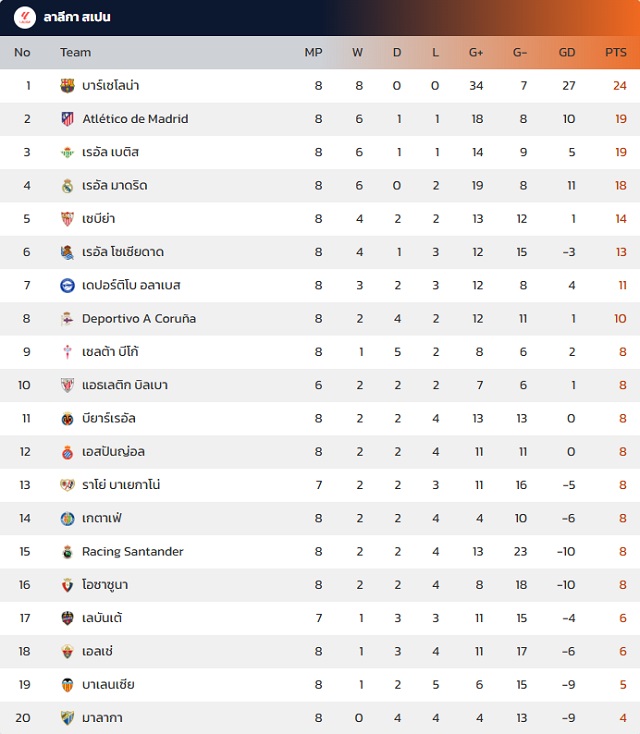Click the MP column header
The width and height of the screenshot is (640, 734).
[x=313, y=52]
